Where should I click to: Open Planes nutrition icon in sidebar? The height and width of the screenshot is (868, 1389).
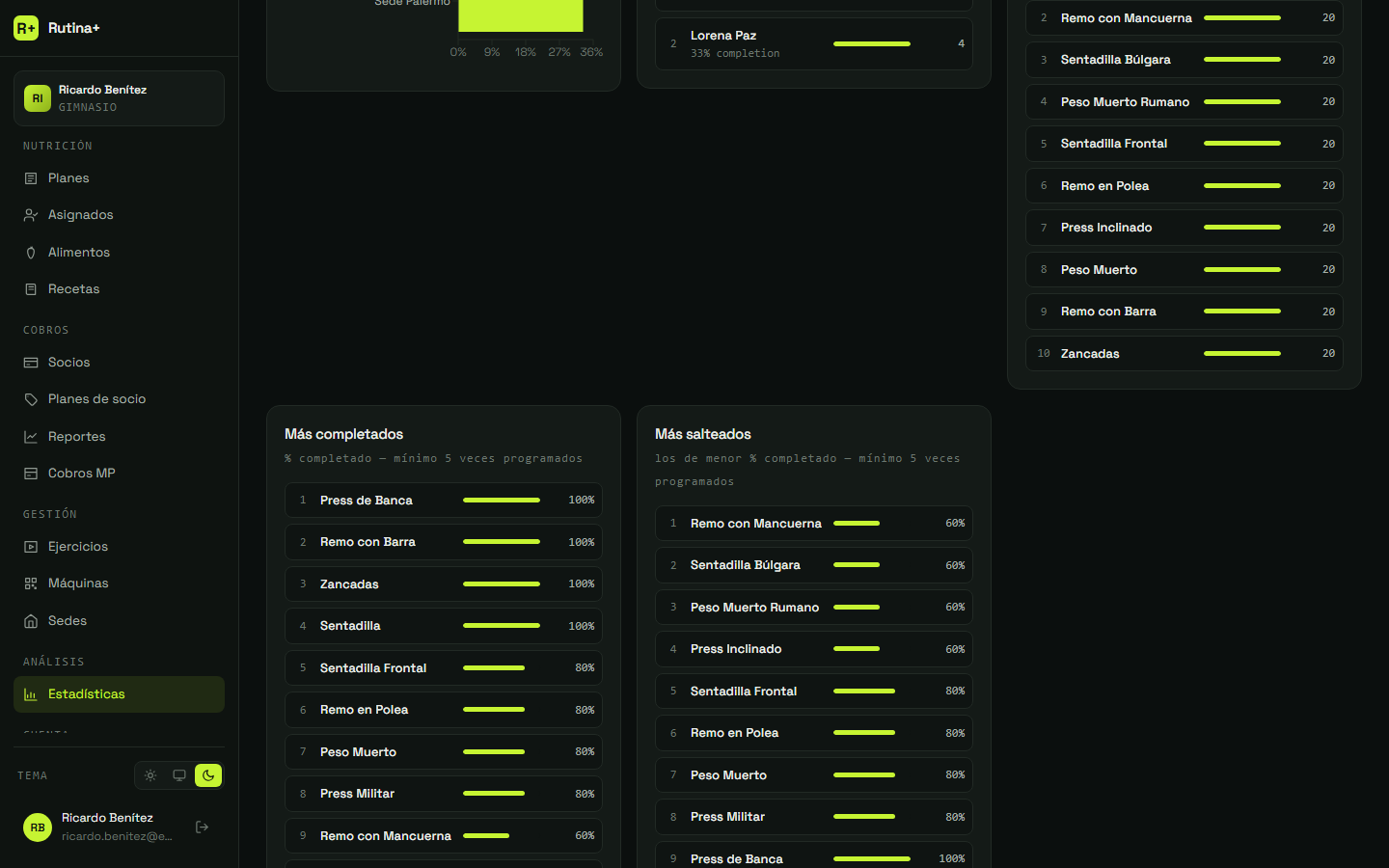(x=31, y=178)
